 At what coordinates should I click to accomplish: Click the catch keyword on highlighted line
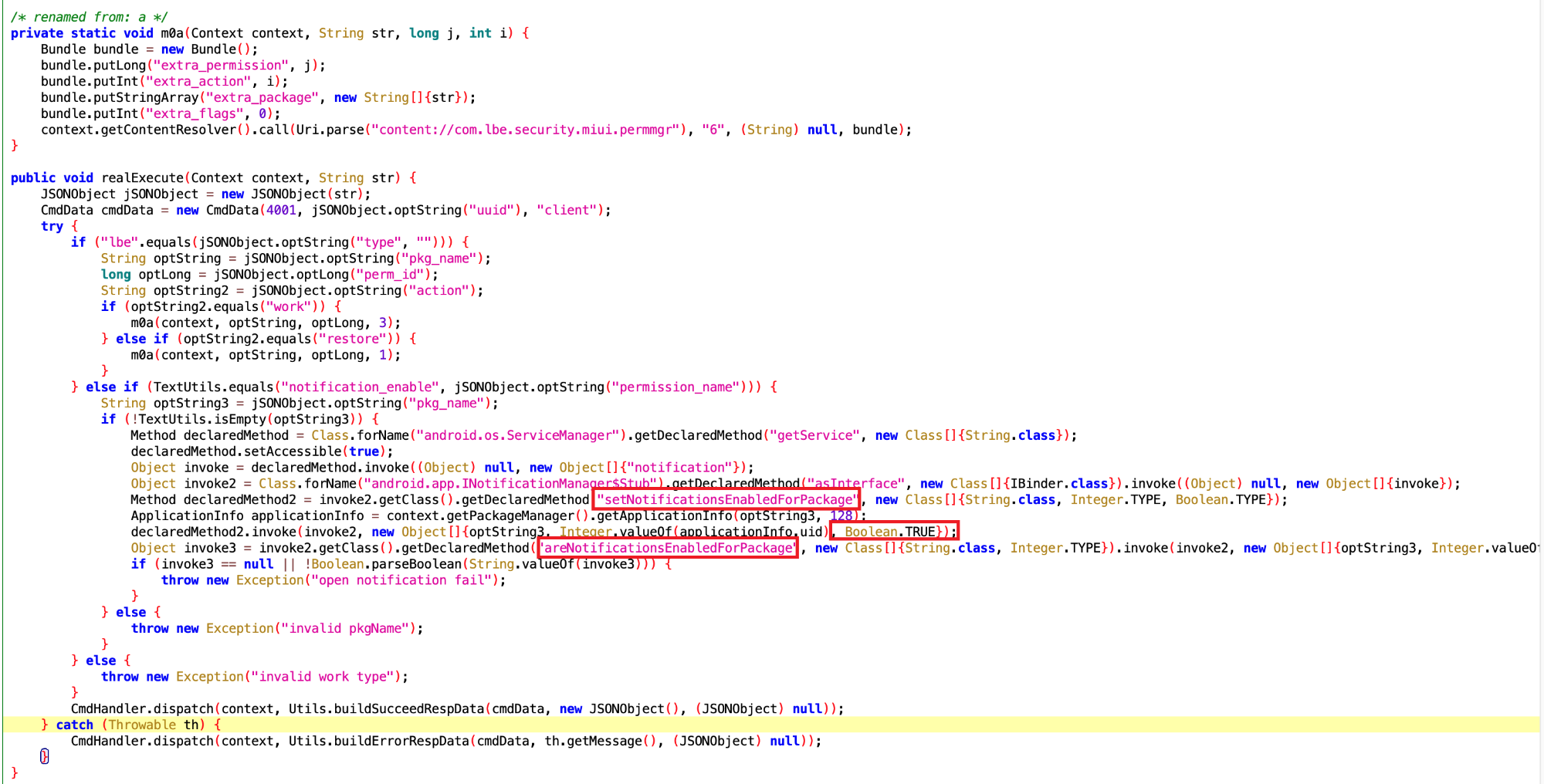pyautogui.click(x=74, y=725)
